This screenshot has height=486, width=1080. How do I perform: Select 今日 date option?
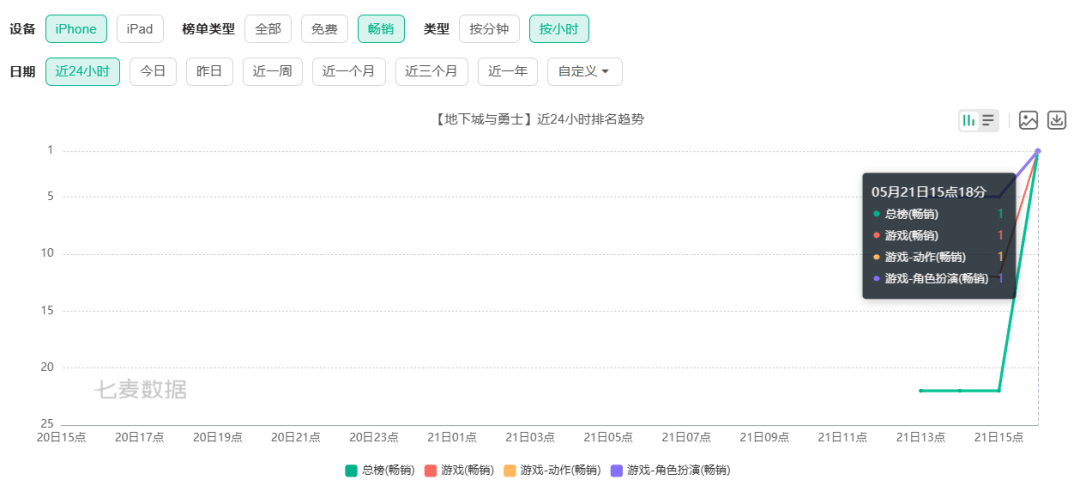pos(153,72)
